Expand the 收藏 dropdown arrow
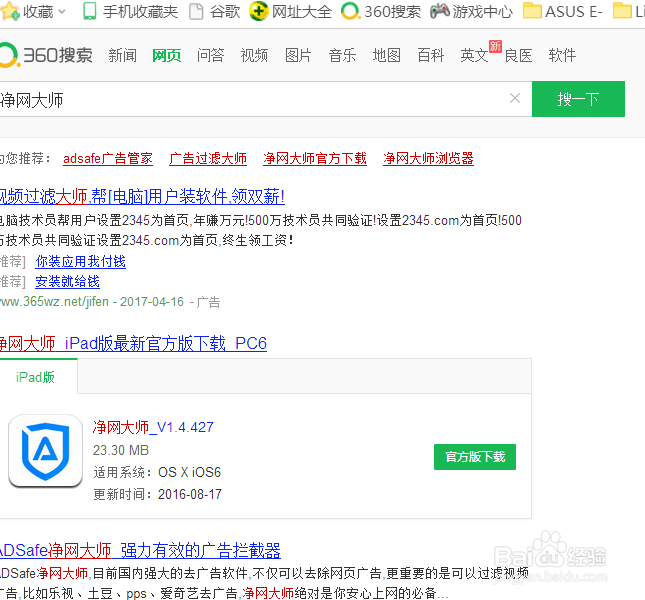This screenshot has width=645, height=600. click(62, 12)
